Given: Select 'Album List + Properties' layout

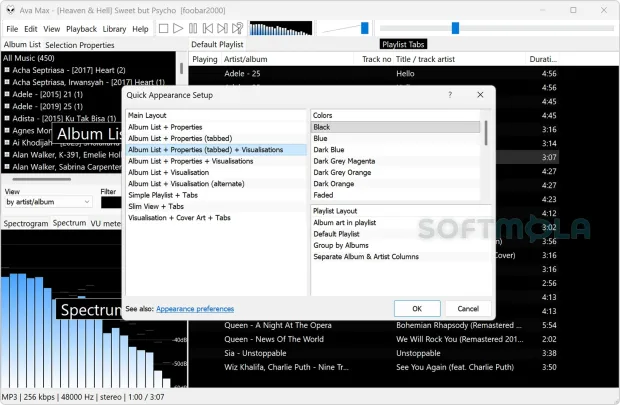Looking at the screenshot, I should (216, 127).
